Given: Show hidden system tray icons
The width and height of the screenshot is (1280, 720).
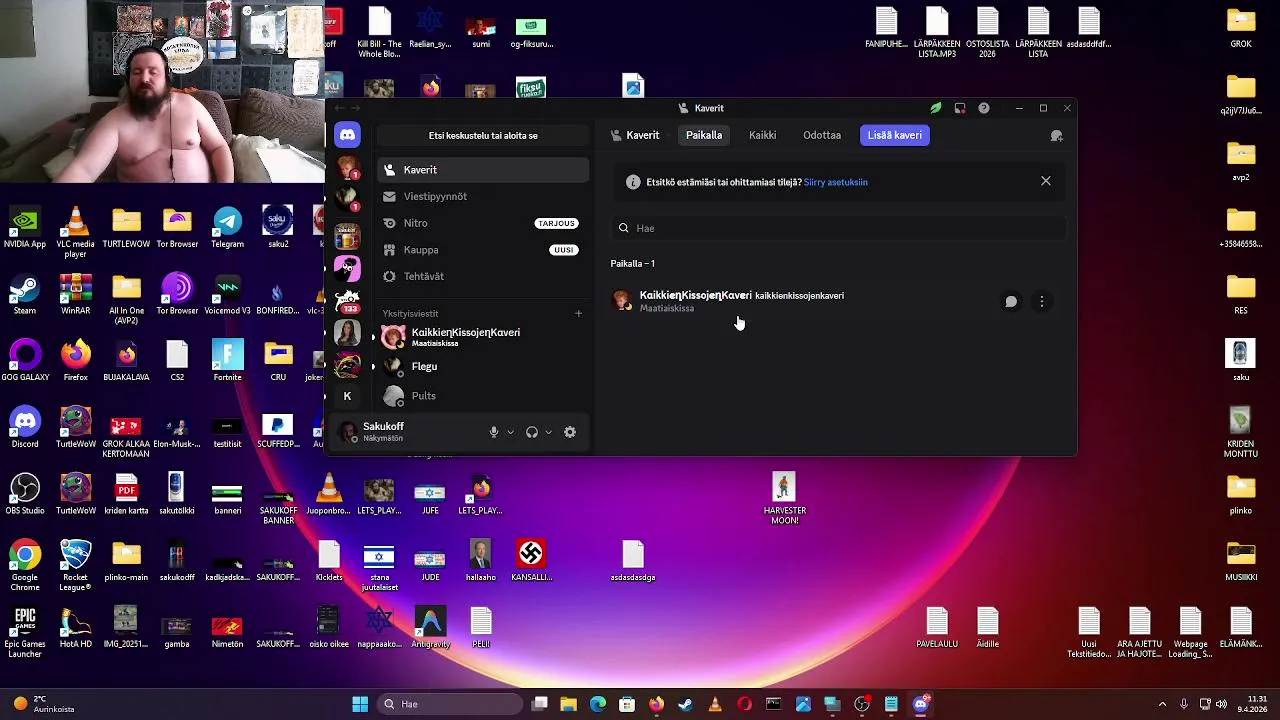Looking at the screenshot, I should (1162, 704).
